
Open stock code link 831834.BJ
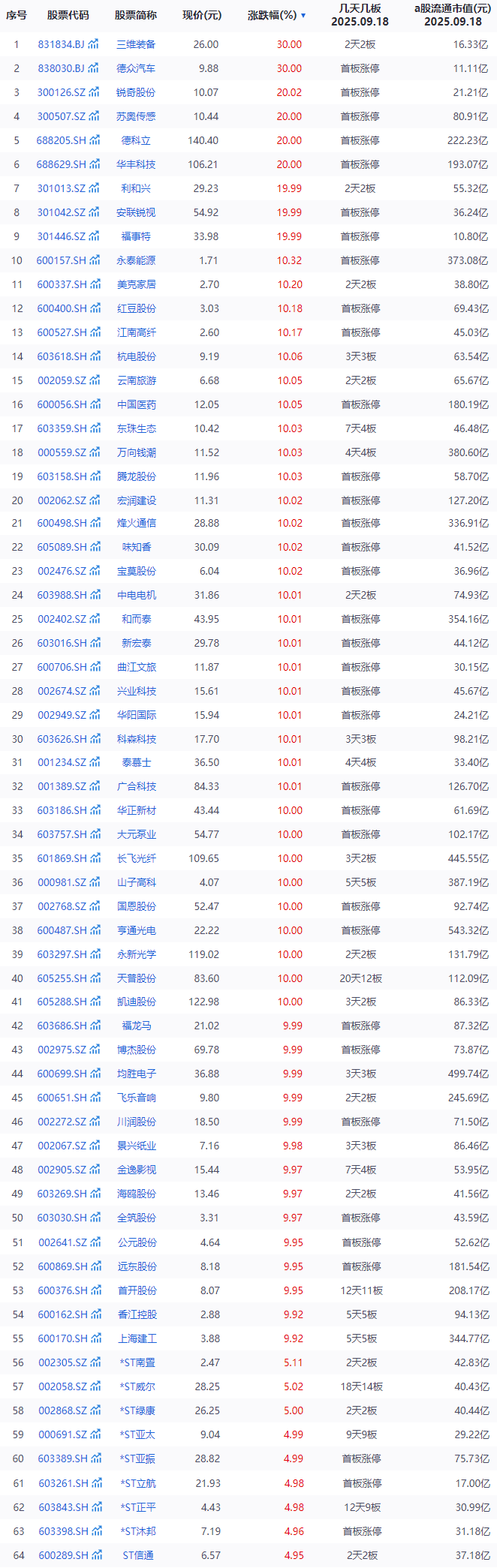click(62, 44)
